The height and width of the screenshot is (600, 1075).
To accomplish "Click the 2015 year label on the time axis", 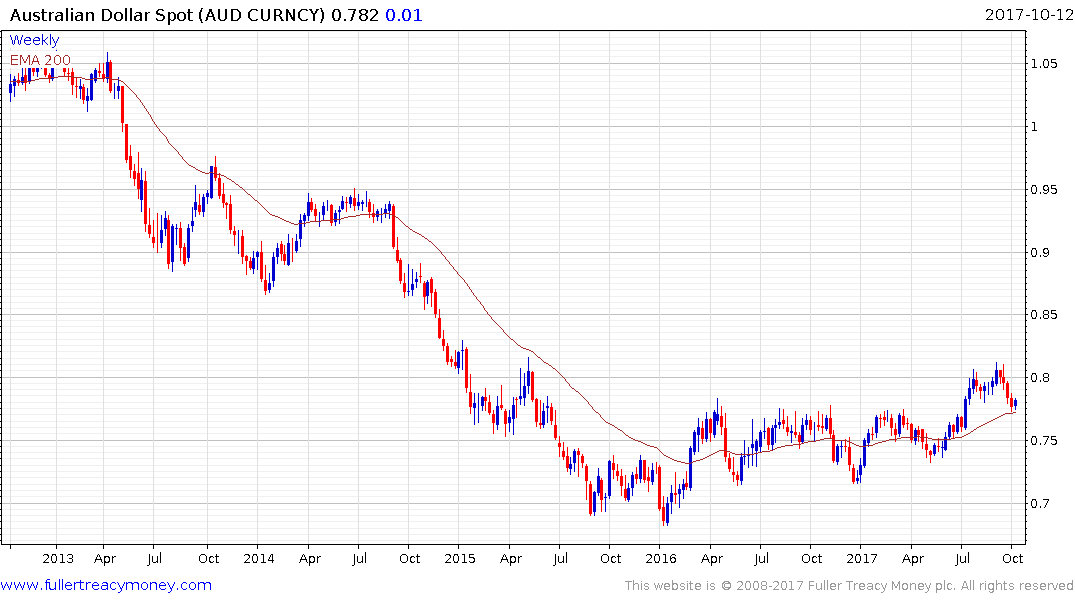I will pos(459,558).
